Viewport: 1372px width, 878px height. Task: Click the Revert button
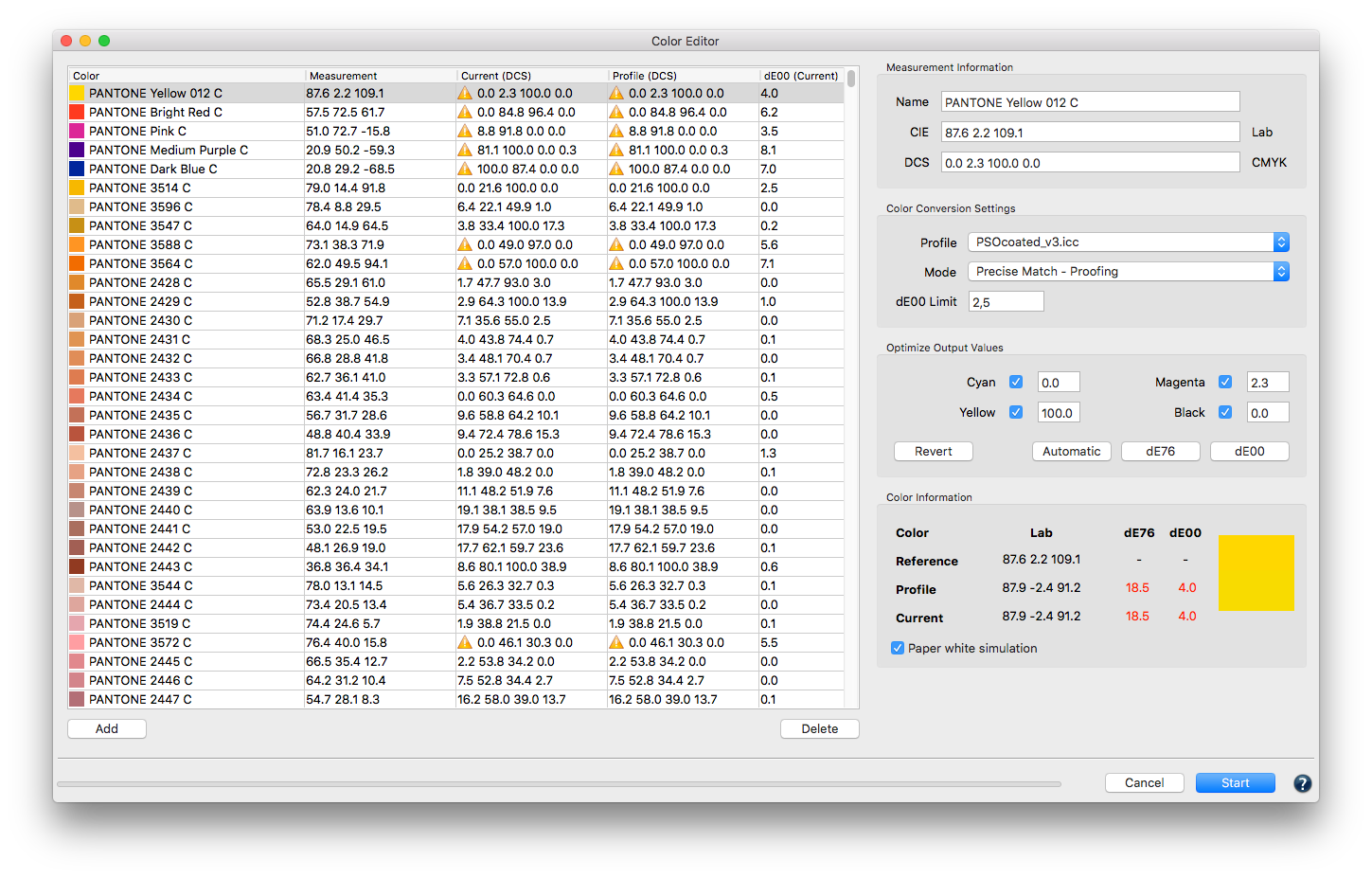(x=934, y=451)
